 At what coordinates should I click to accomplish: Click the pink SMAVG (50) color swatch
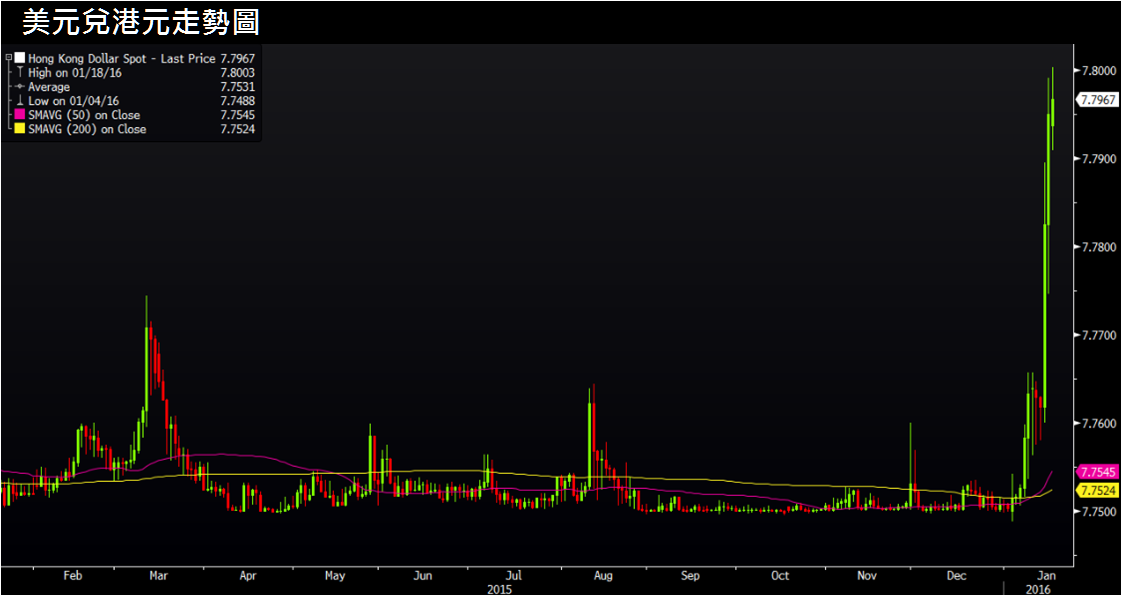coord(19,115)
